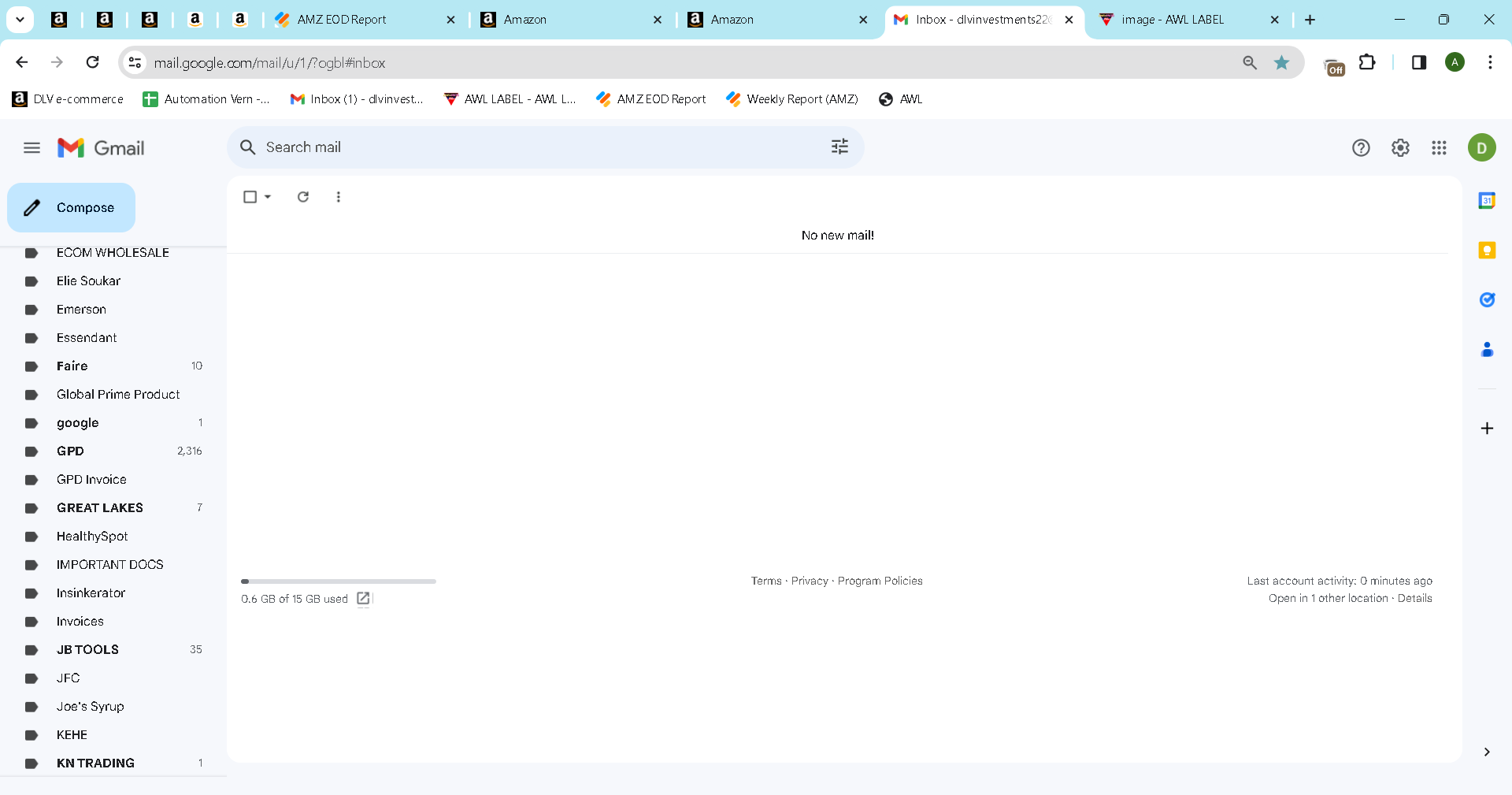Viewport: 1512px width, 795px height.
Task: Open Google Contacts side panel icon
Action: click(1487, 349)
